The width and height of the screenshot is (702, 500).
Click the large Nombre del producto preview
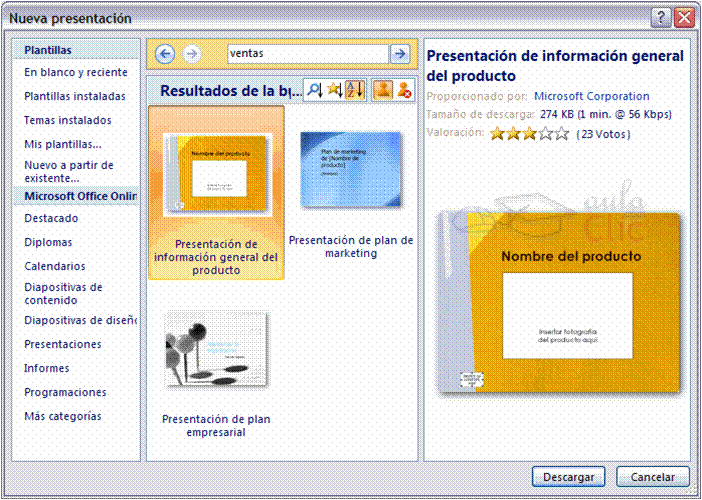coord(560,303)
